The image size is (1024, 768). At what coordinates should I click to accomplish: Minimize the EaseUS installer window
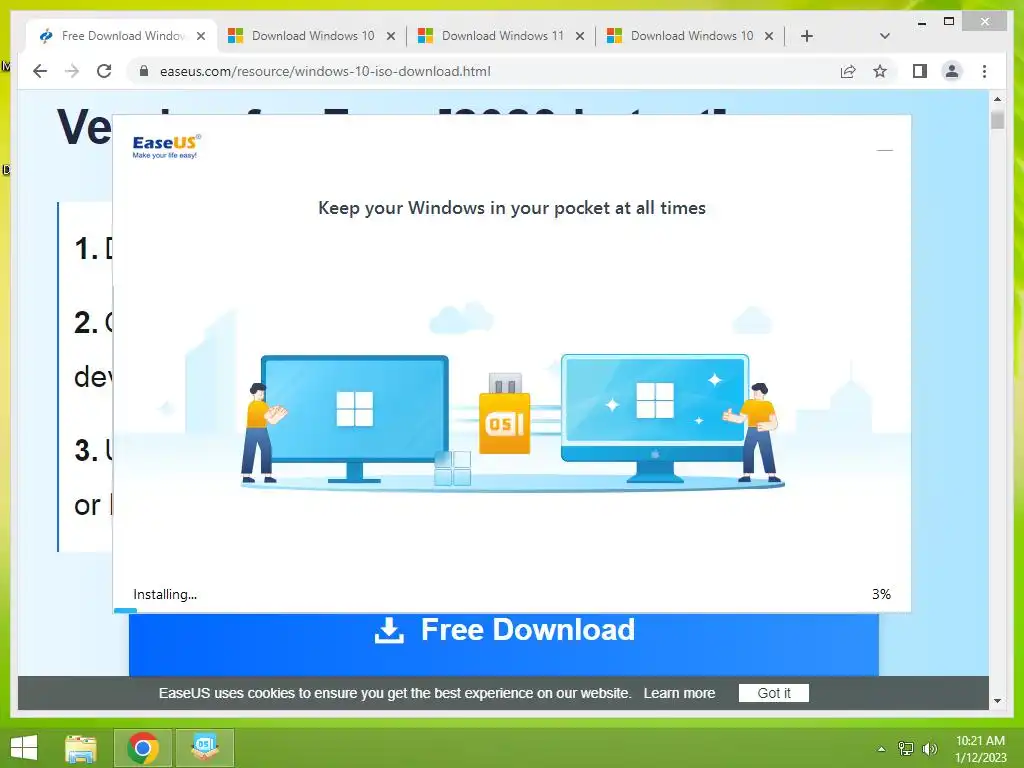tap(884, 150)
